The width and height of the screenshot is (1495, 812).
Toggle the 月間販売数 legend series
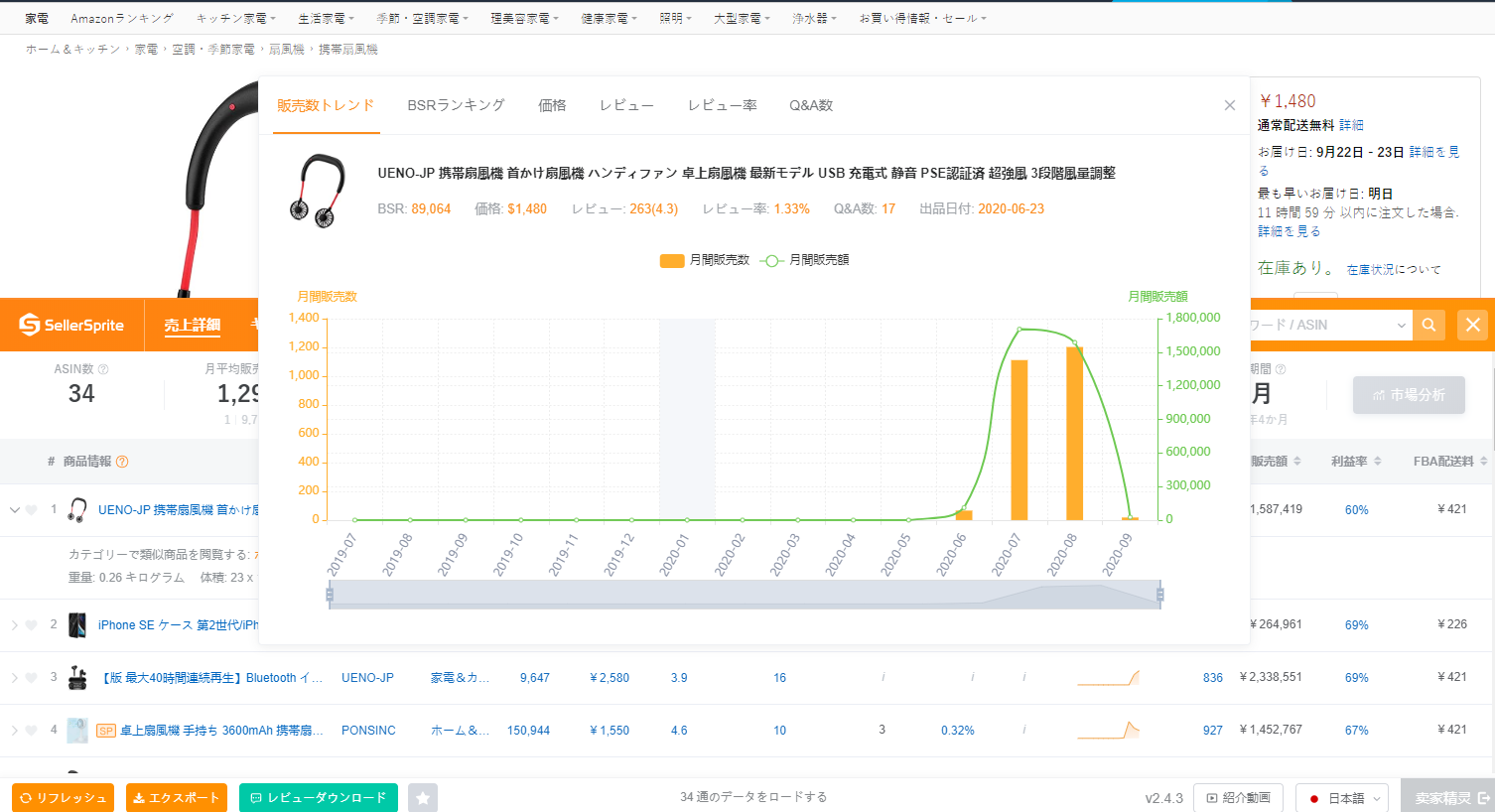pyautogui.click(x=705, y=260)
